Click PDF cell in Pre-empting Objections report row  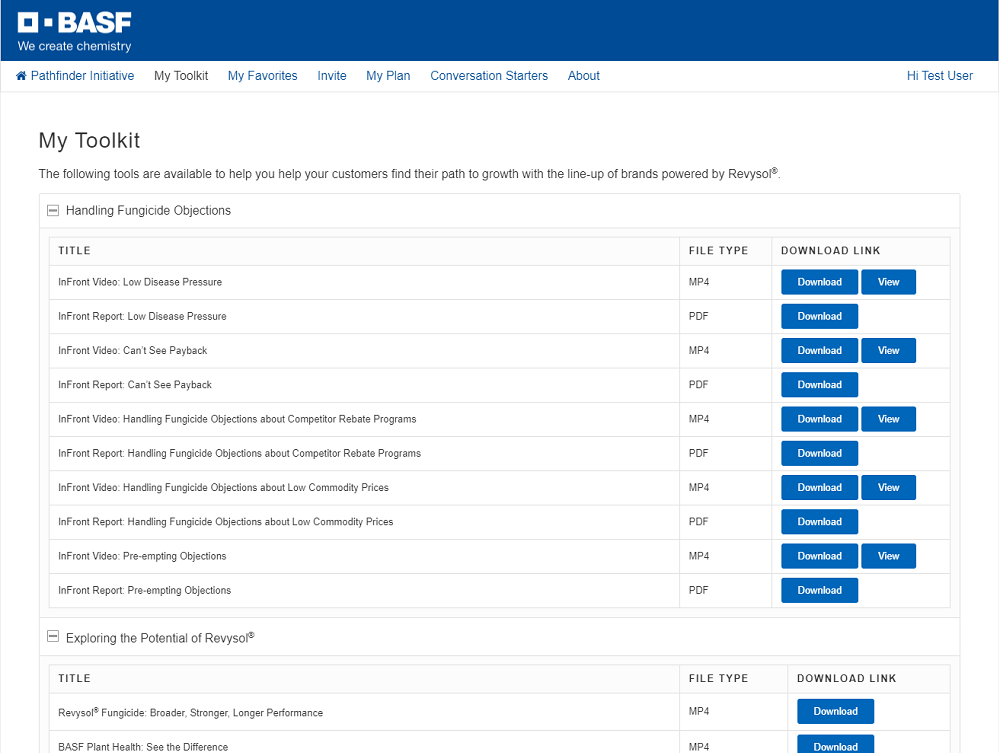698,591
